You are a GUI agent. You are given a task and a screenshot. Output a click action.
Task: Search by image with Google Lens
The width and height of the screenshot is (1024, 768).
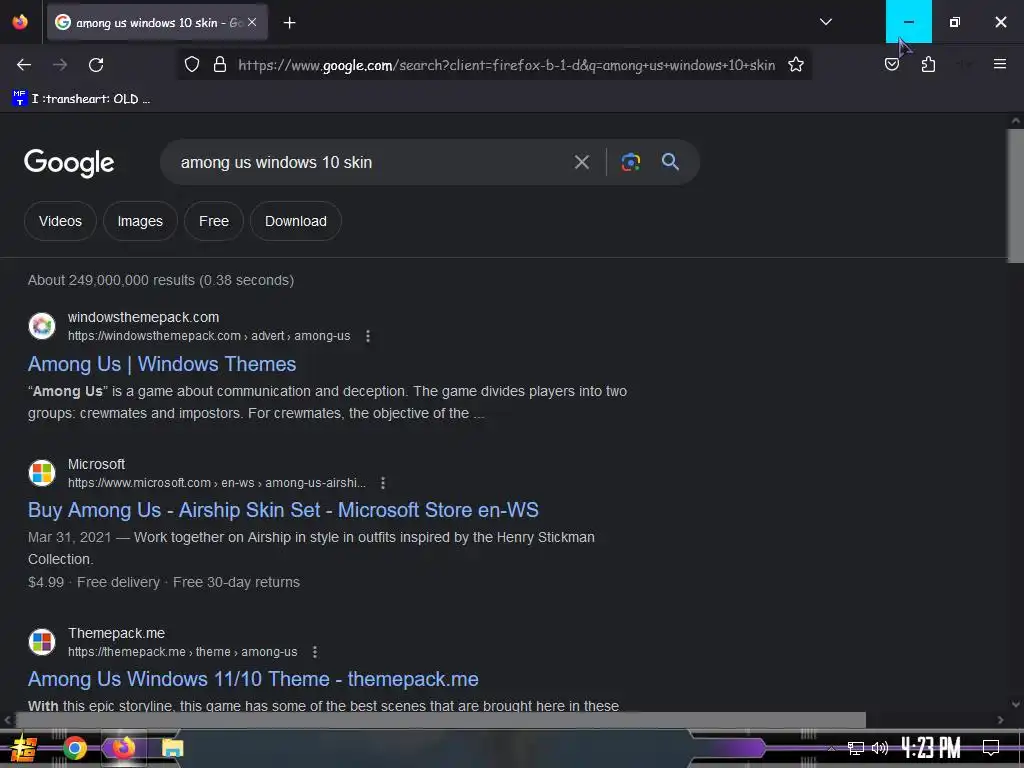click(x=630, y=162)
